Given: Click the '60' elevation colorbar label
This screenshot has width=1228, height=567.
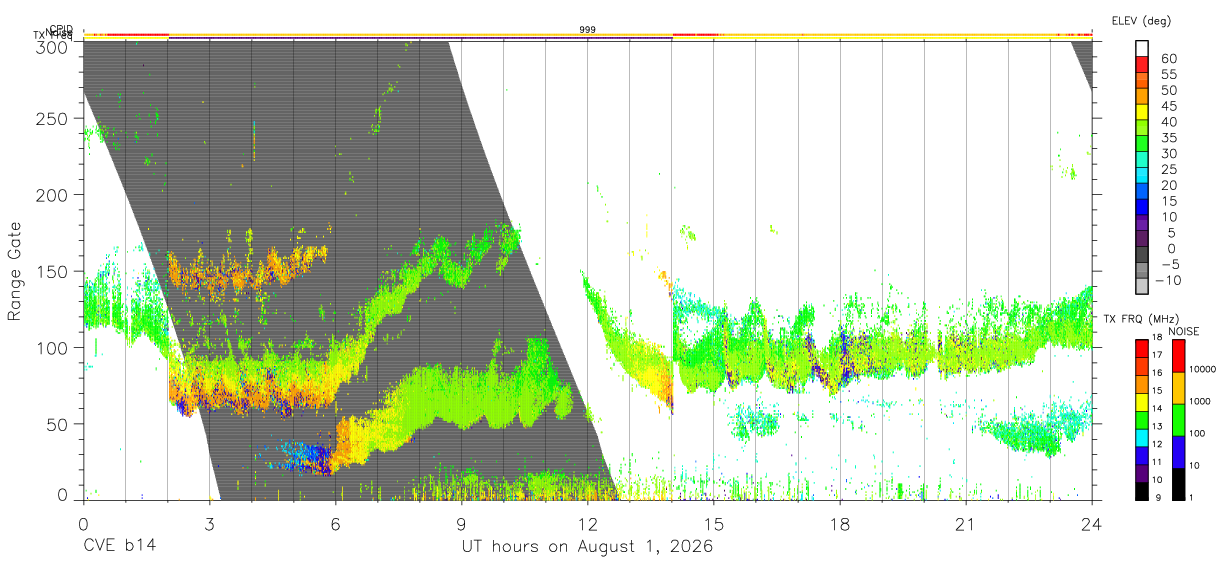Looking at the screenshot, I should point(1168,59).
